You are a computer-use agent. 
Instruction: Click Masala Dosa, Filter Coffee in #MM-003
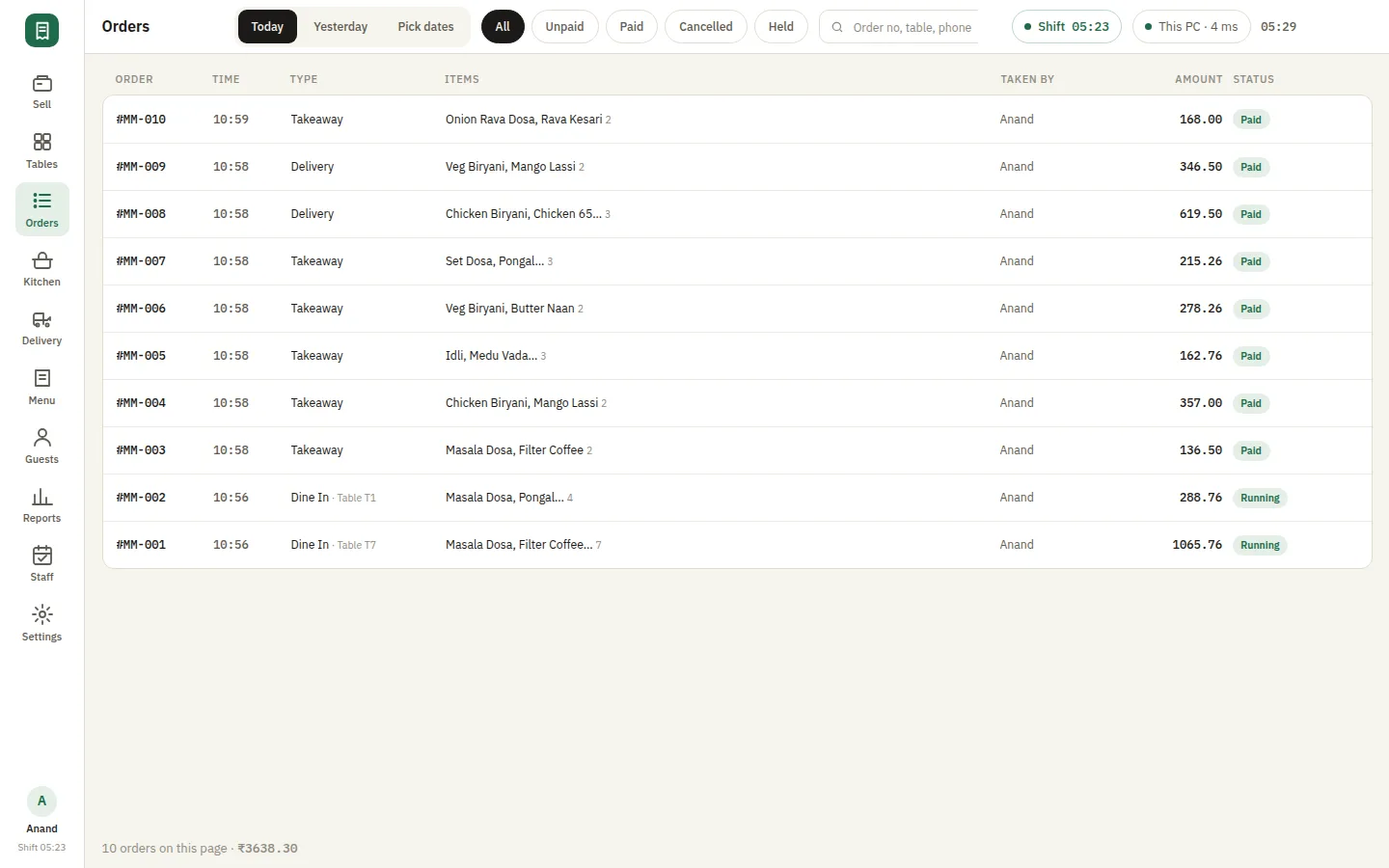[x=519, y=450]
